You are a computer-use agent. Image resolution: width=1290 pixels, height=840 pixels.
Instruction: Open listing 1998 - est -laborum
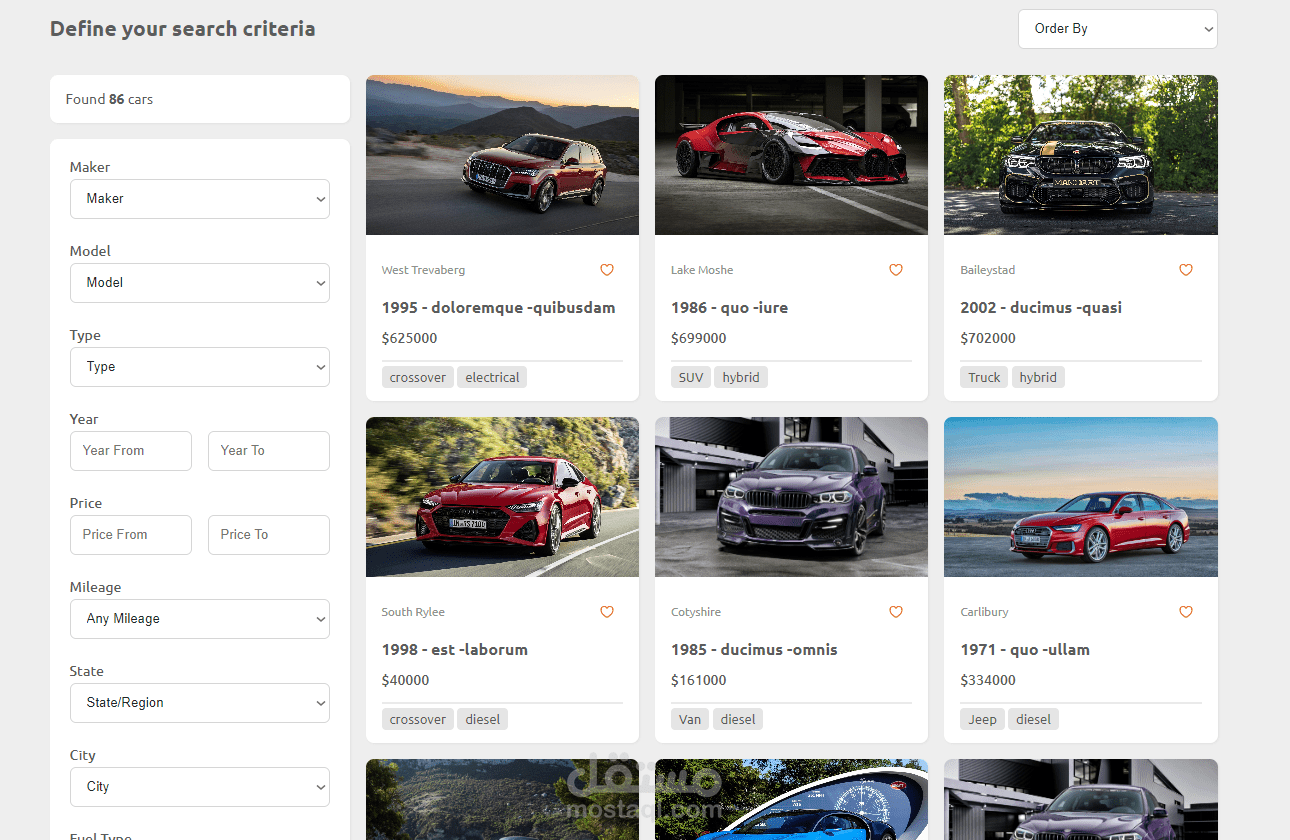click(x=454, y=650)
